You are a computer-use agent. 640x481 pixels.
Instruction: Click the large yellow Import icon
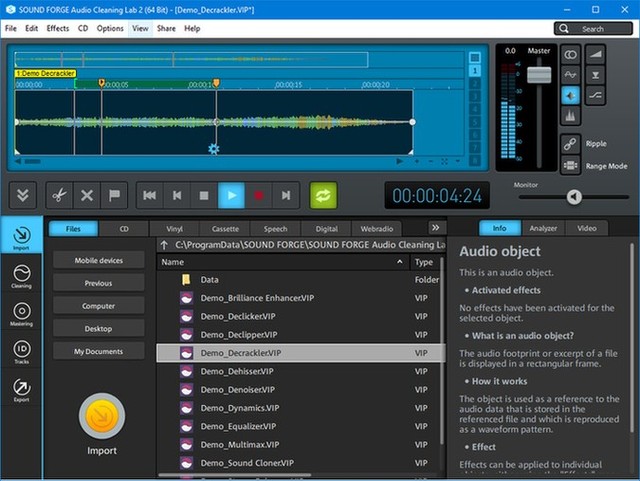tap(101, 418)
